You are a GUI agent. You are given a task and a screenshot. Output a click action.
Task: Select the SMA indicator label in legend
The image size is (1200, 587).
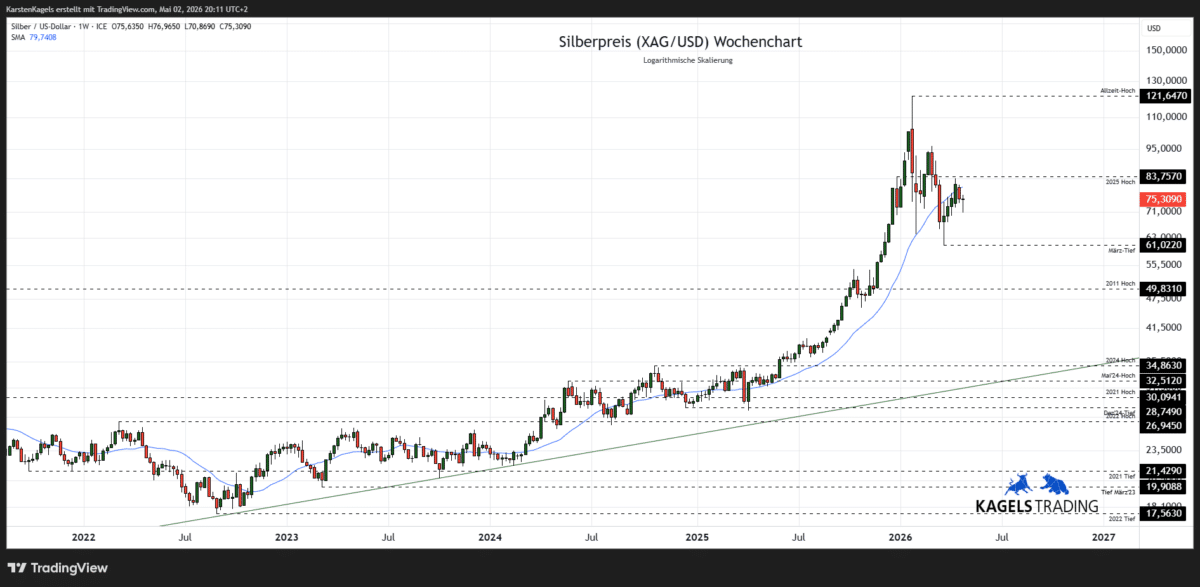point(17,37)
